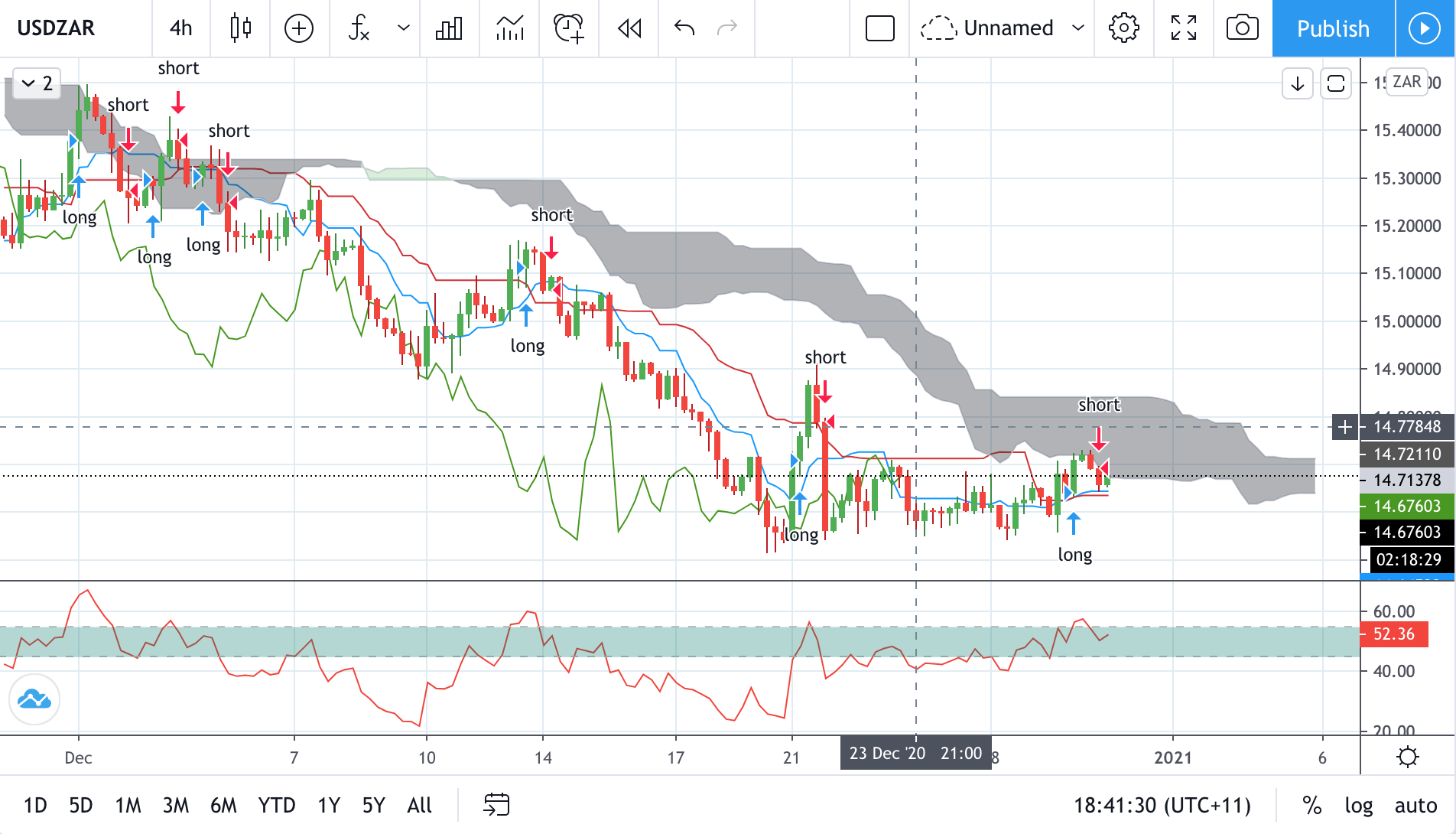Take a chart snapshot with camera icon
The image size is (1456, 834).
[x=1243, y=28]
